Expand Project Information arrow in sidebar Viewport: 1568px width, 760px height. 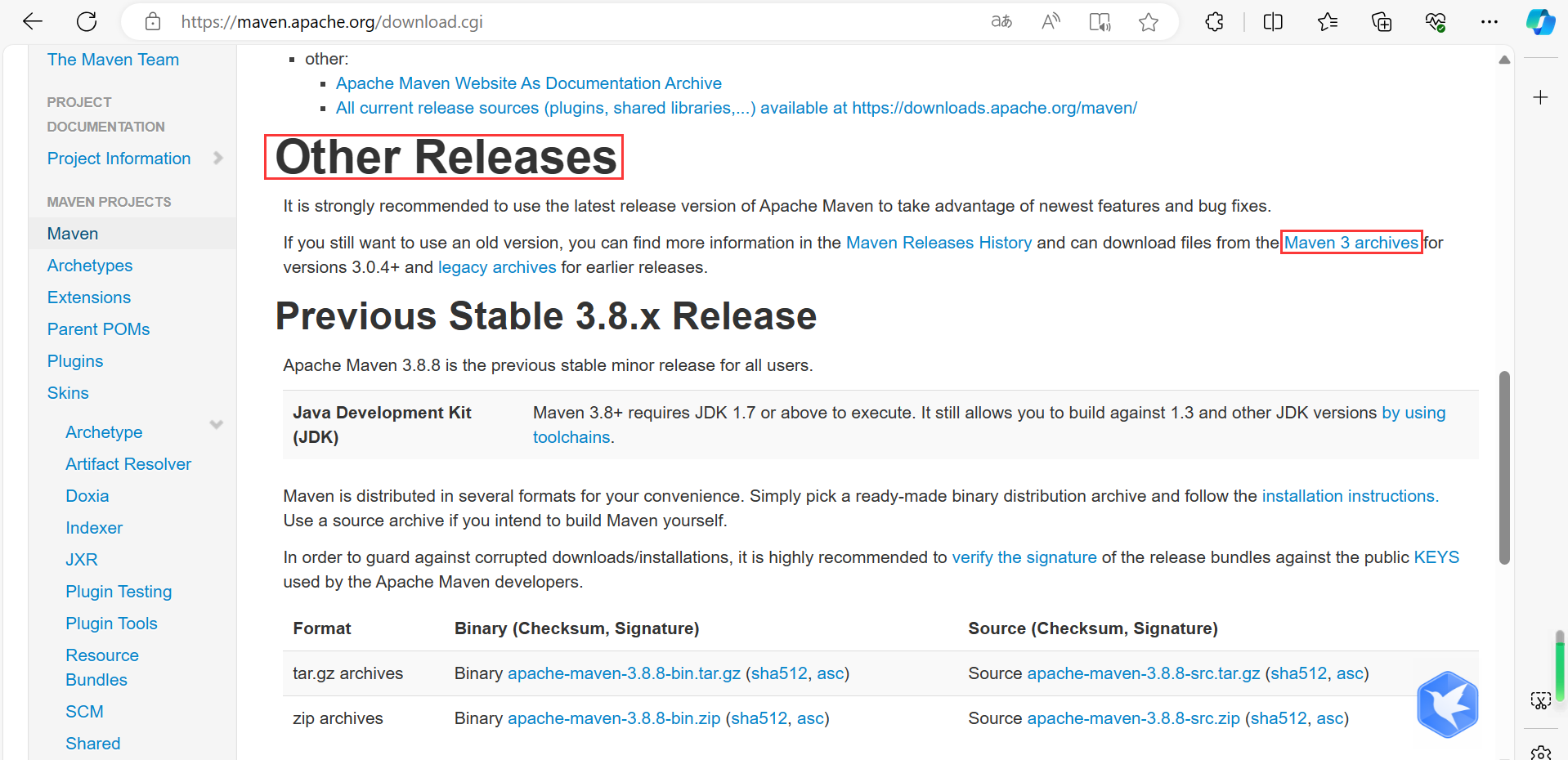pos(217,158)
